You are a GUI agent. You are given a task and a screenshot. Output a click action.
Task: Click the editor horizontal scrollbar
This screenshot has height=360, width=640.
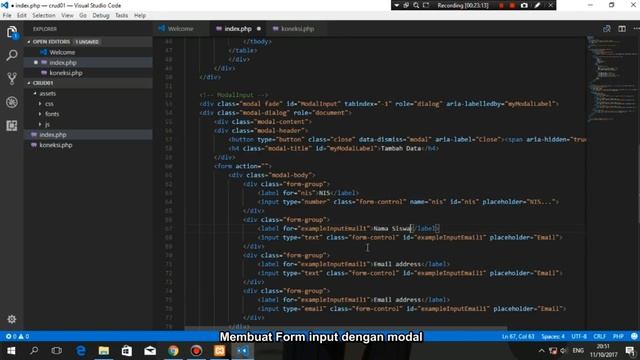click(345, 328)
